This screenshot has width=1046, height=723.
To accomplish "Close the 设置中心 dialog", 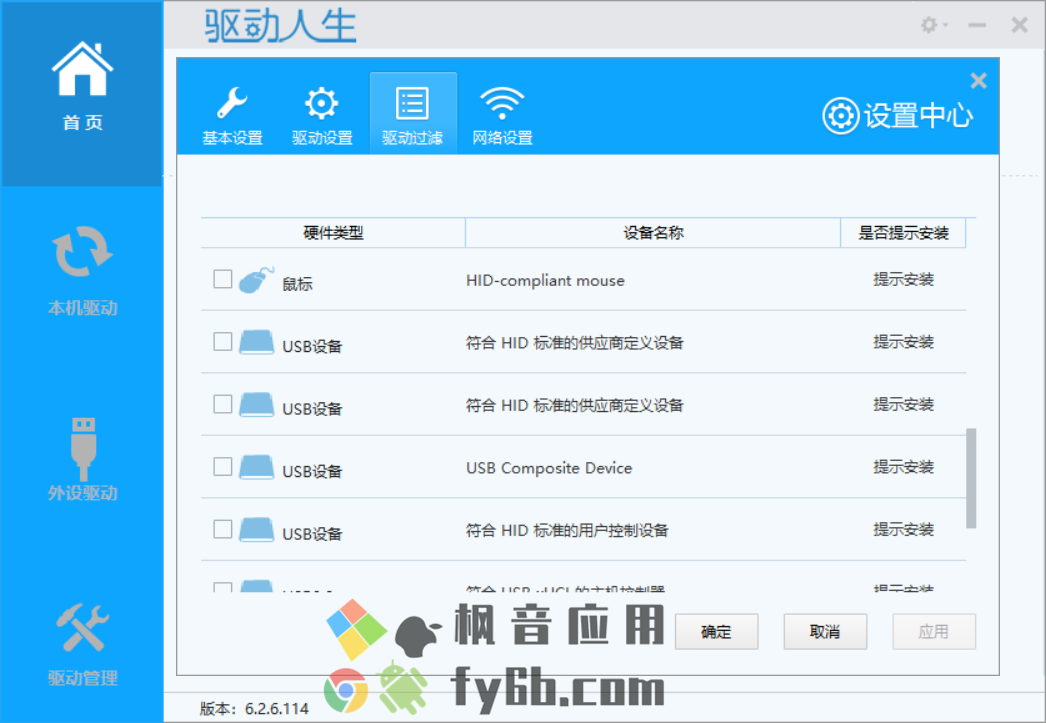I will 978,81.
